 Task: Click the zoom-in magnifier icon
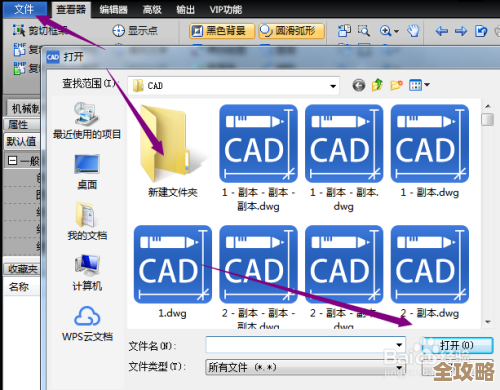click(x=385, y=31)
